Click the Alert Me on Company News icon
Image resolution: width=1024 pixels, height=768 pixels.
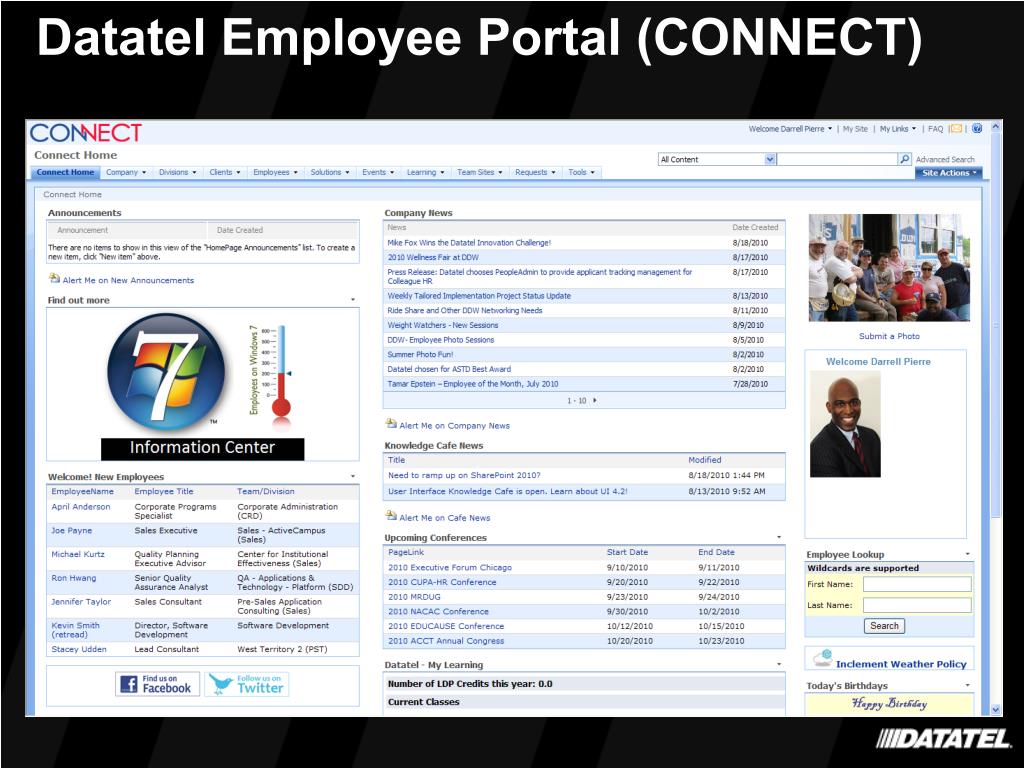[391, 424]
